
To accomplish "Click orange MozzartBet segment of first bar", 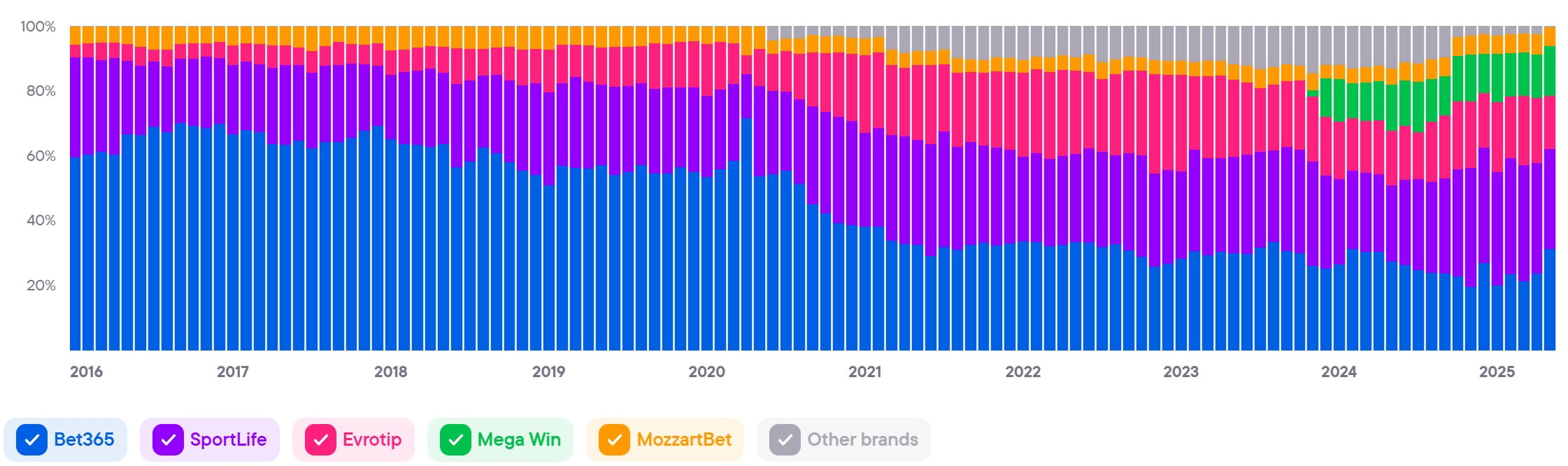I will click(x=75, y=35).
